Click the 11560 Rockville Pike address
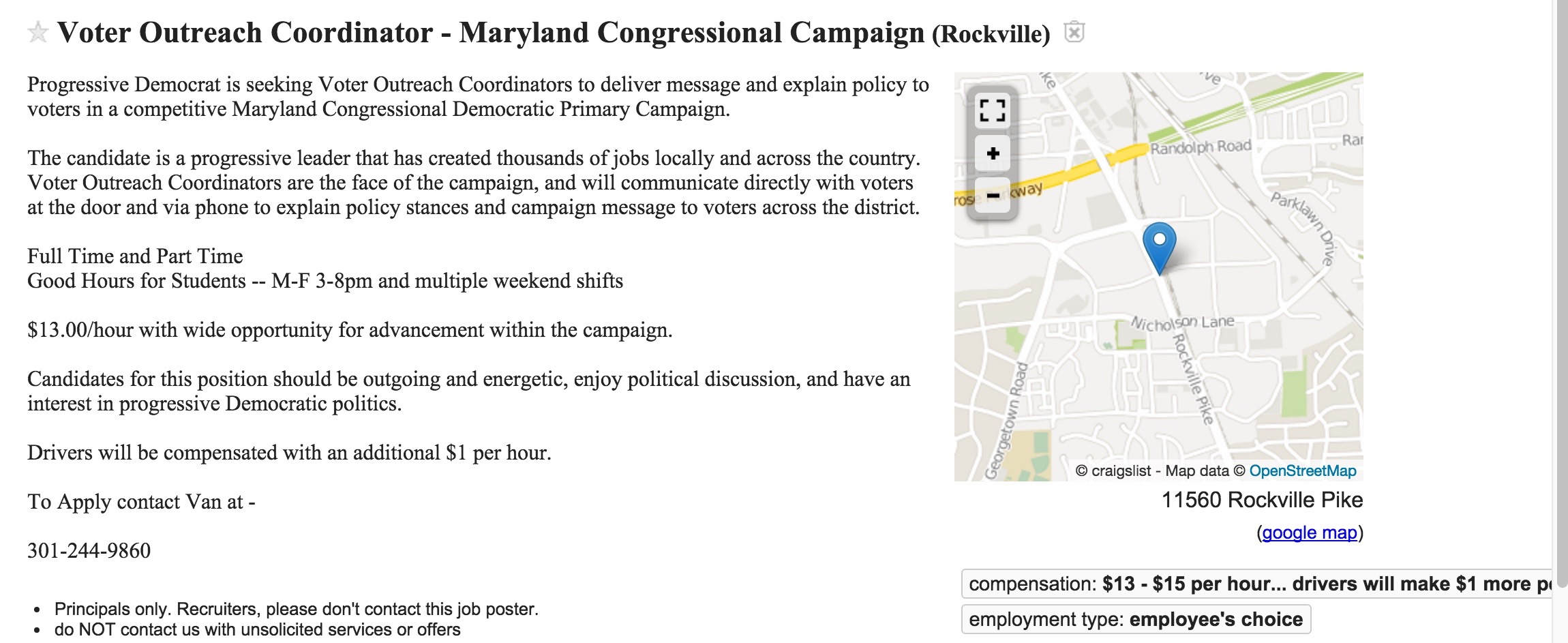Viewport: 1568px width, 643px height. (1262, 500)
